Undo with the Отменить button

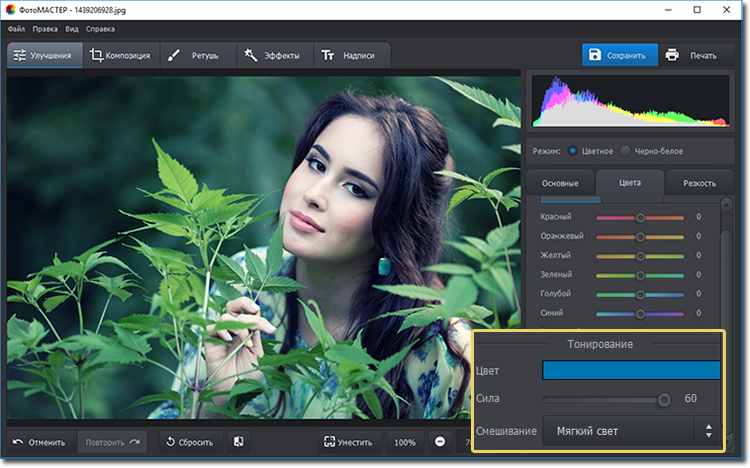tap(38, 442)
